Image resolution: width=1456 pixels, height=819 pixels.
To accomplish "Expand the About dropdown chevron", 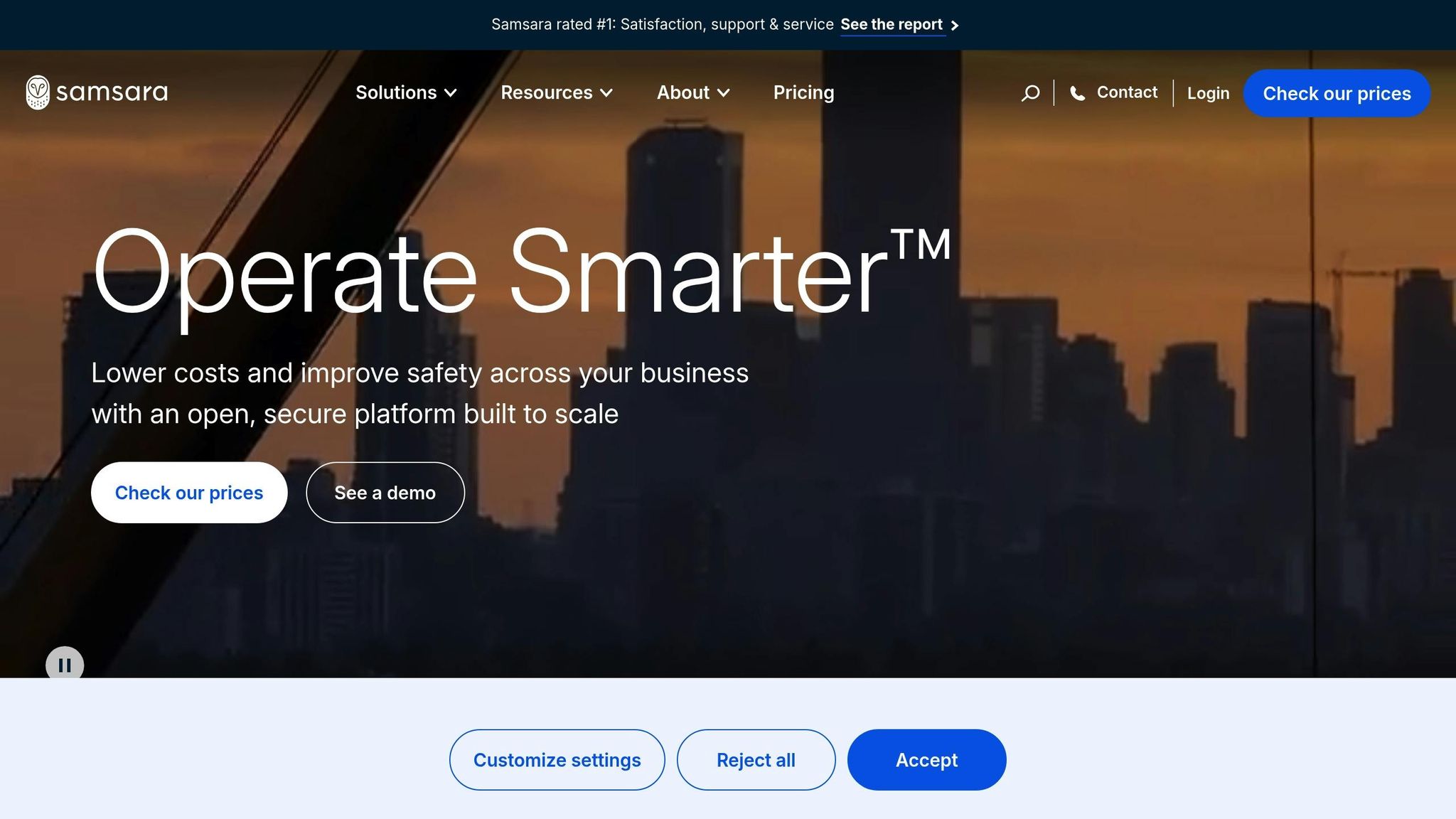I will [724, 93].
